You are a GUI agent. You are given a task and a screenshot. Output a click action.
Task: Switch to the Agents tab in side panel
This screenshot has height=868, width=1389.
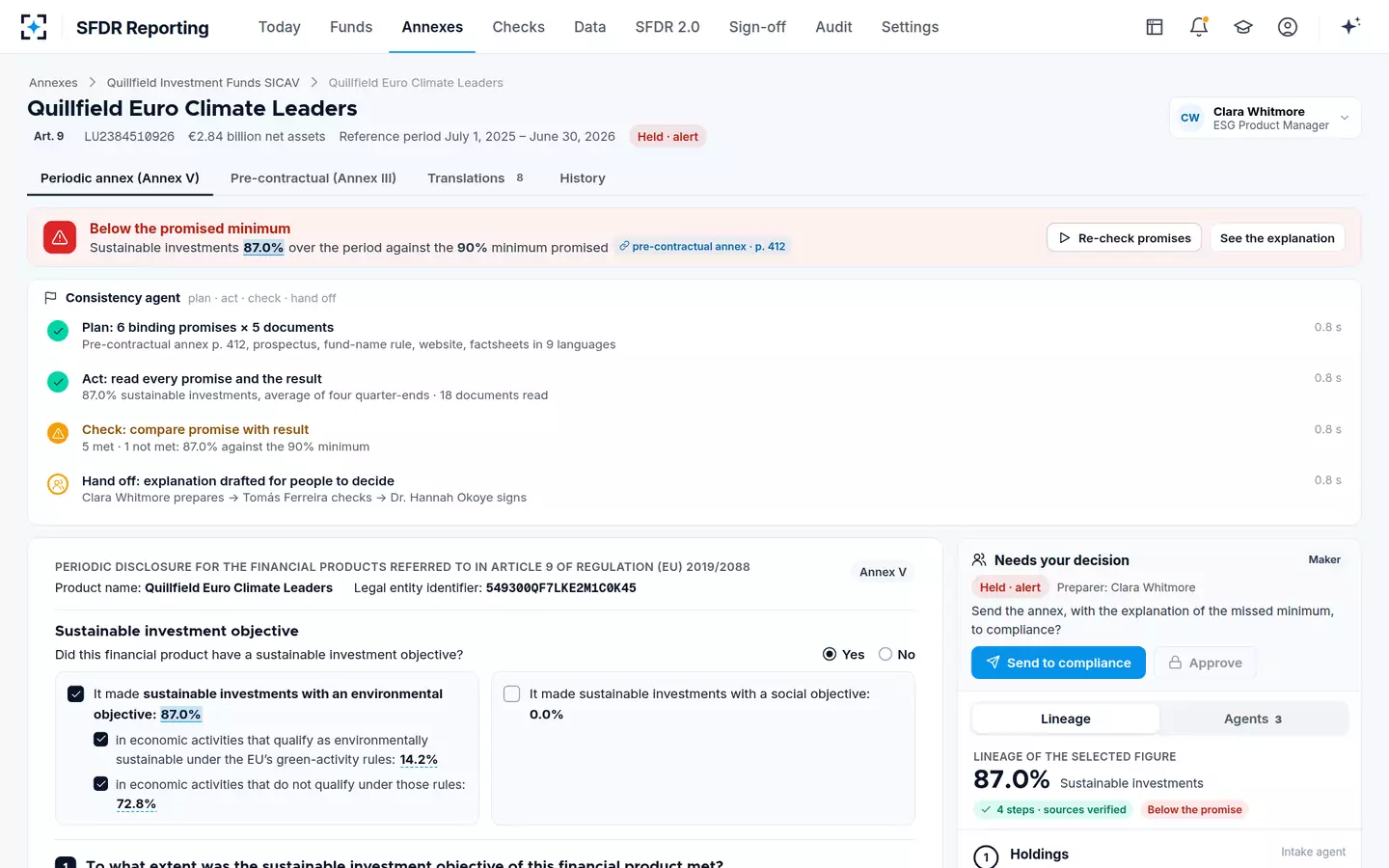point(1253,719)
